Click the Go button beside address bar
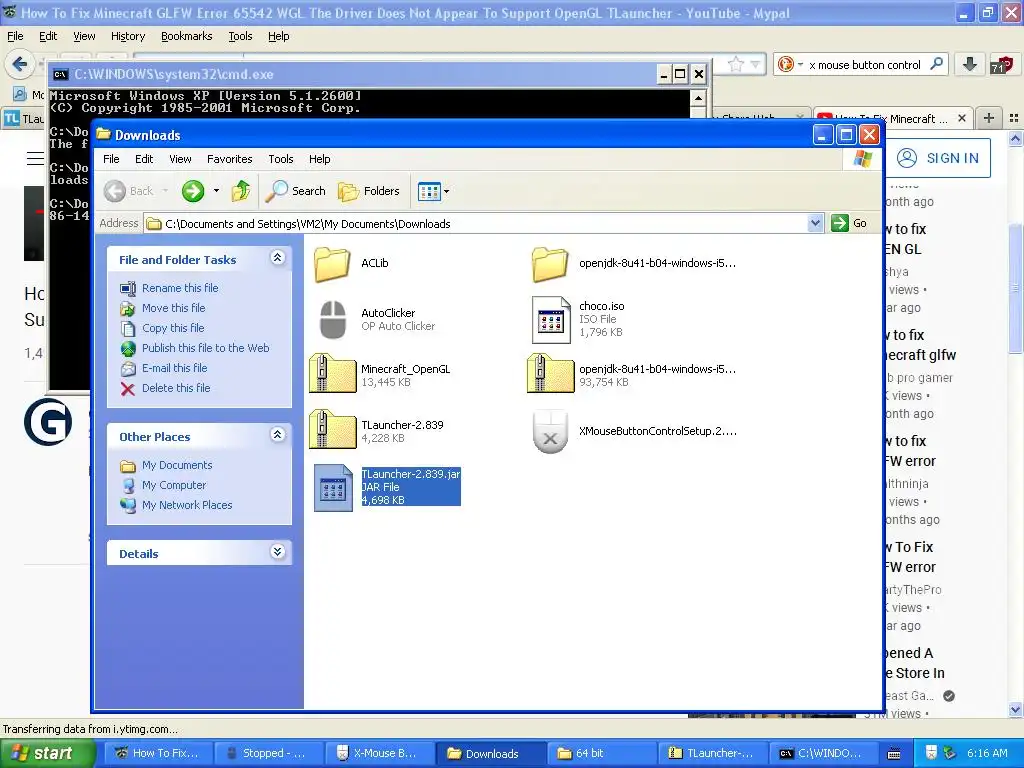Screen dimensions: 1024x768 [849, 223]
